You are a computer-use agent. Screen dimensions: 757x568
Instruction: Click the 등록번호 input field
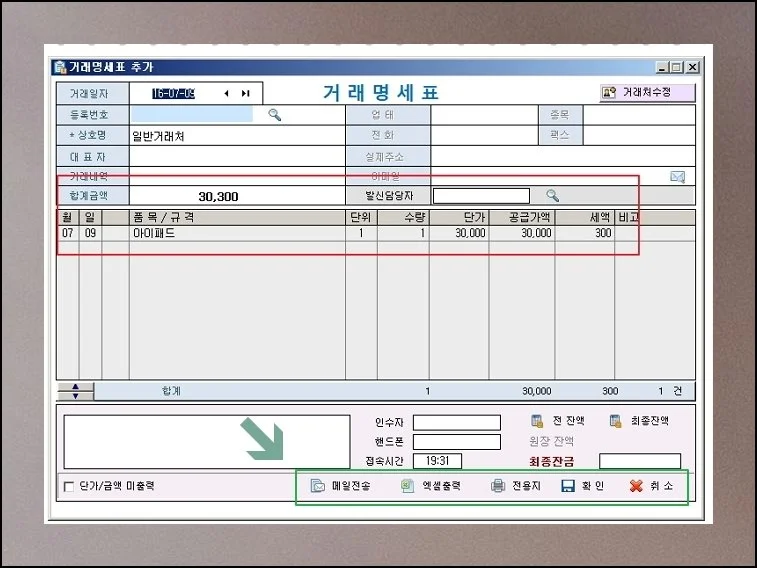click(x=192, y=114)
